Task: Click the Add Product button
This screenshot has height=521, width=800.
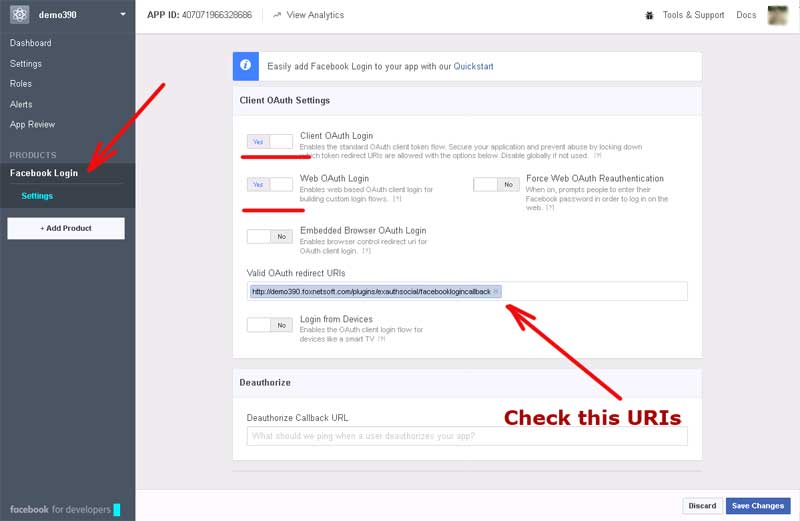Action: (66, 228)
